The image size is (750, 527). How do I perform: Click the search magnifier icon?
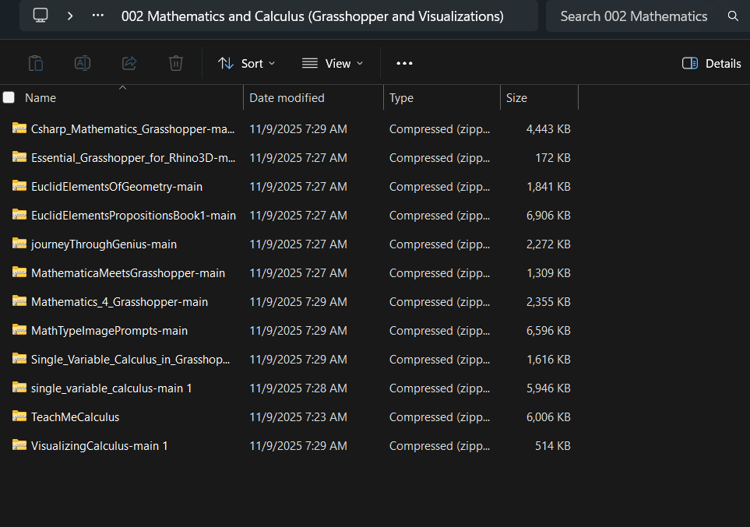(733, 16)
